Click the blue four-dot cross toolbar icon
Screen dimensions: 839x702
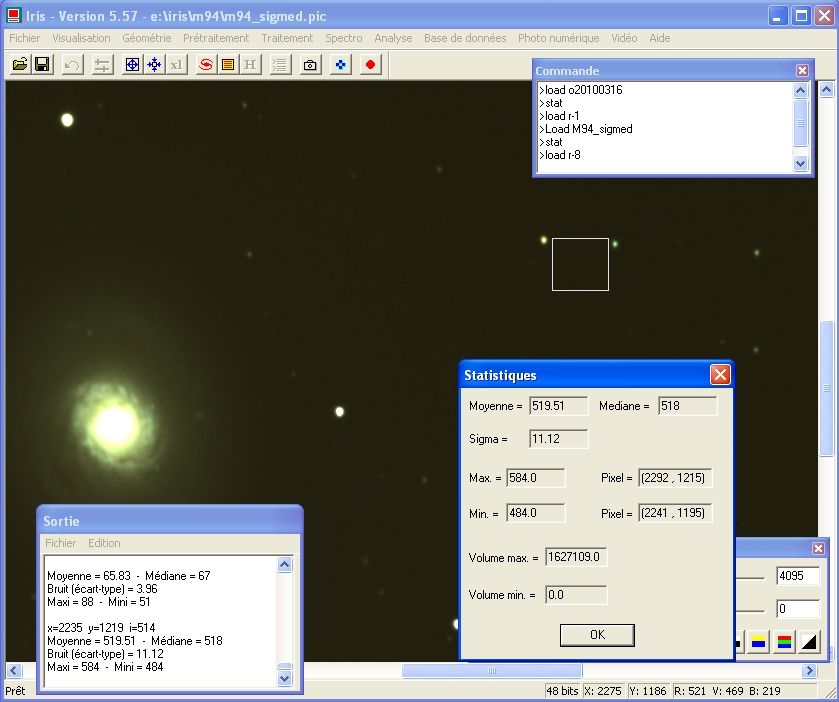(x=340, y=65)
